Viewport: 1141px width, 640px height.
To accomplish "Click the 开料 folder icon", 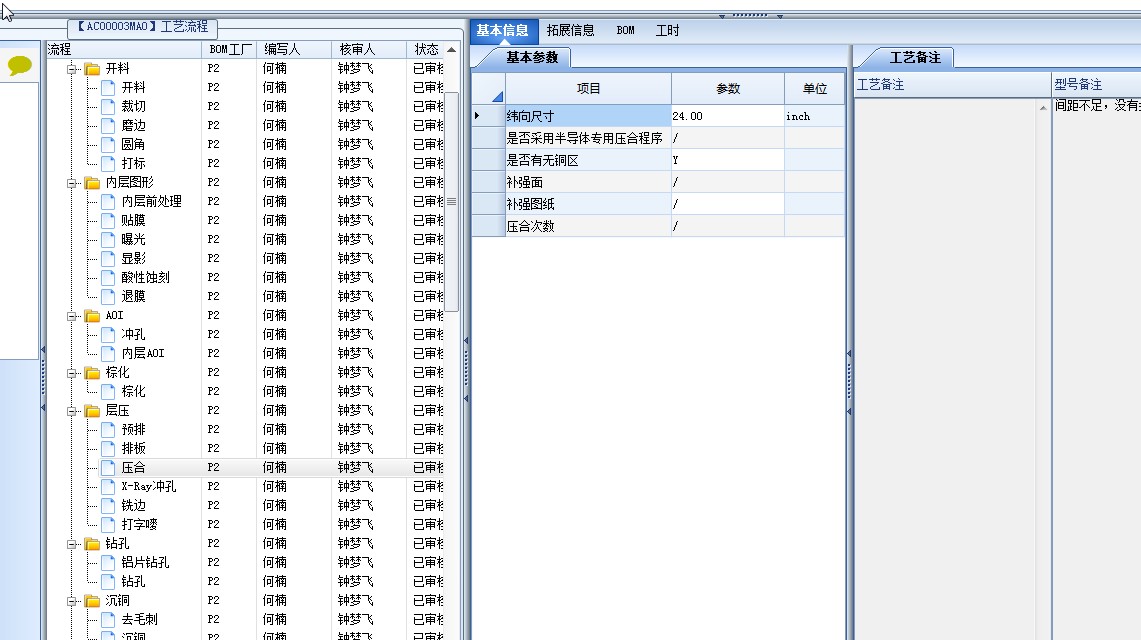I will click(92, 69).
